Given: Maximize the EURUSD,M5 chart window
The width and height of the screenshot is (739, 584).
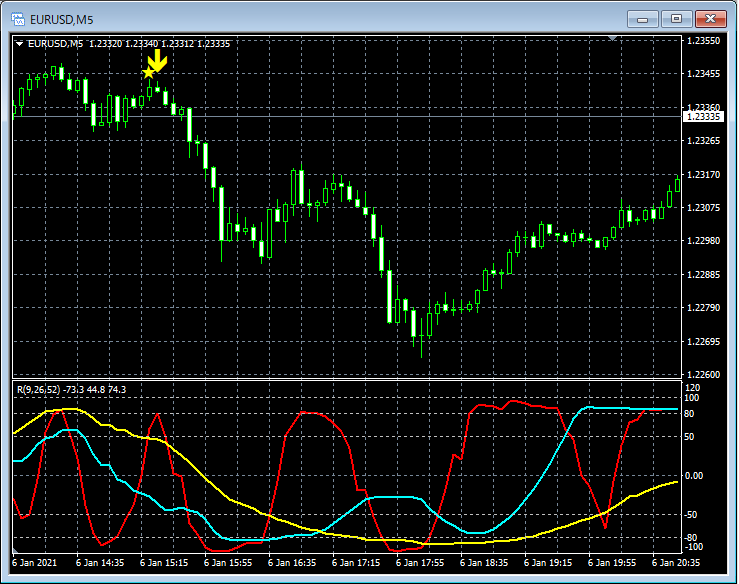Looking at the screenshot, I should click(677, 18).
